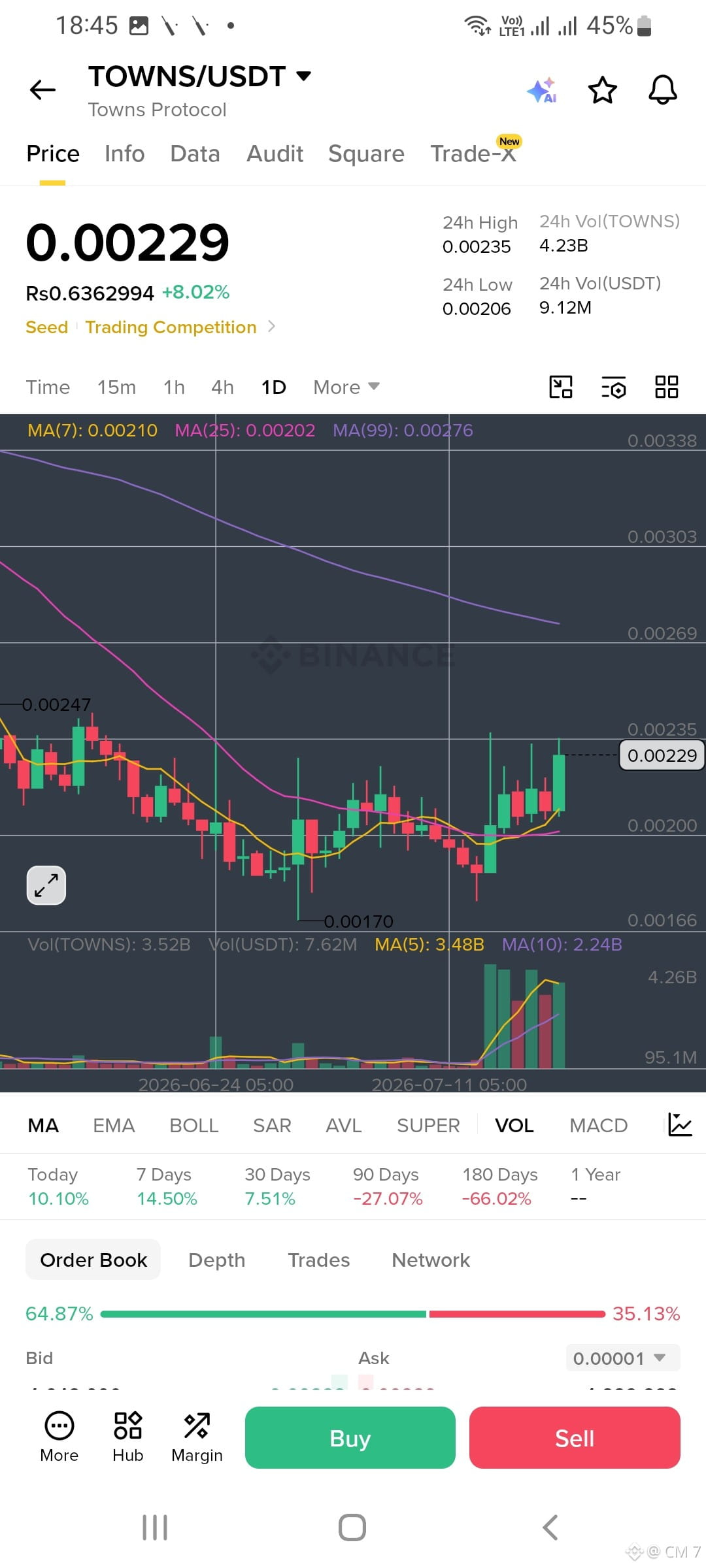Tap Android back navigation button
The height and width of the screenshot is (1568, 706).
tap(550, 1527)
